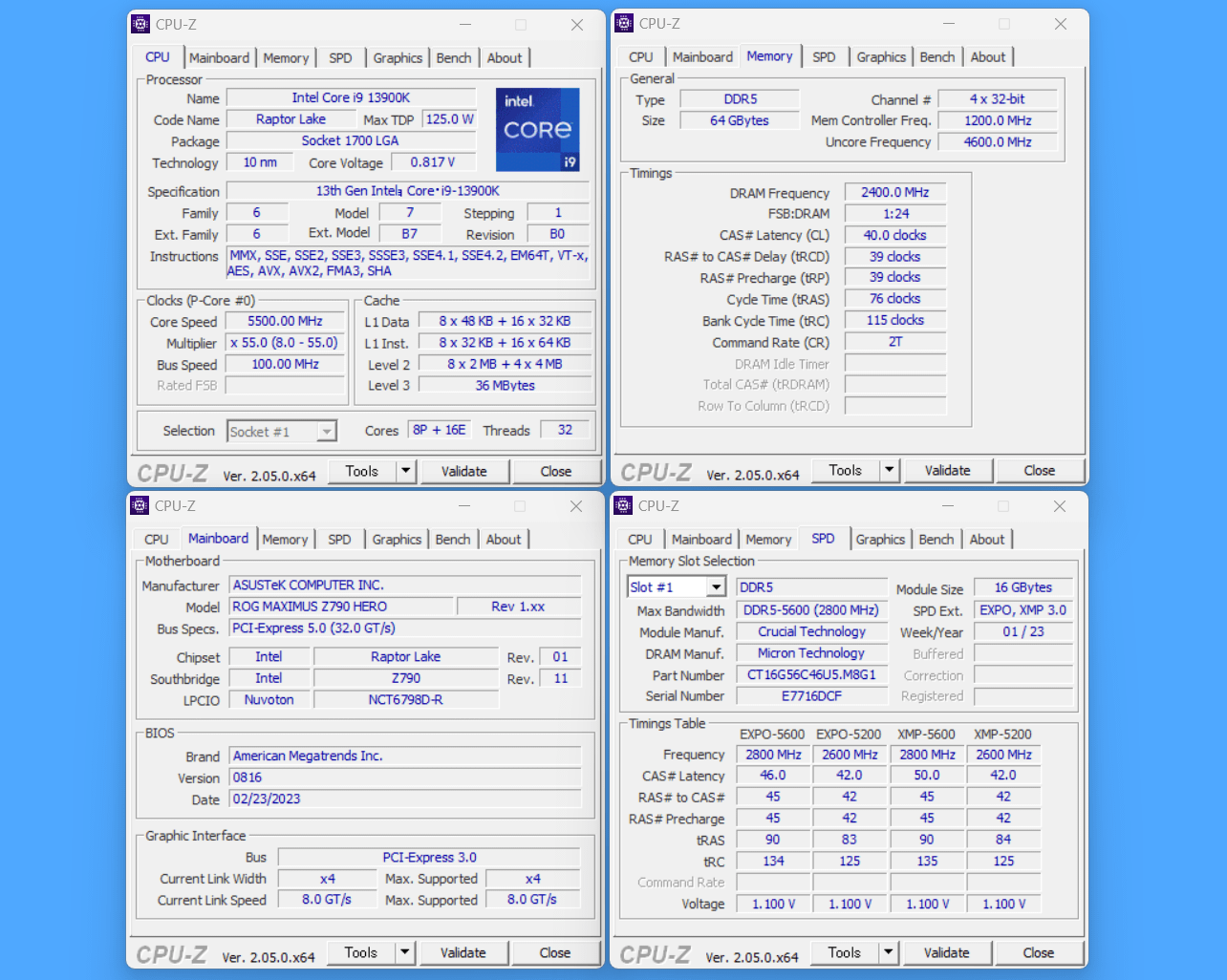
Task: Open Tools dropdown arrow in CPU window
Action: coord(405,471)
